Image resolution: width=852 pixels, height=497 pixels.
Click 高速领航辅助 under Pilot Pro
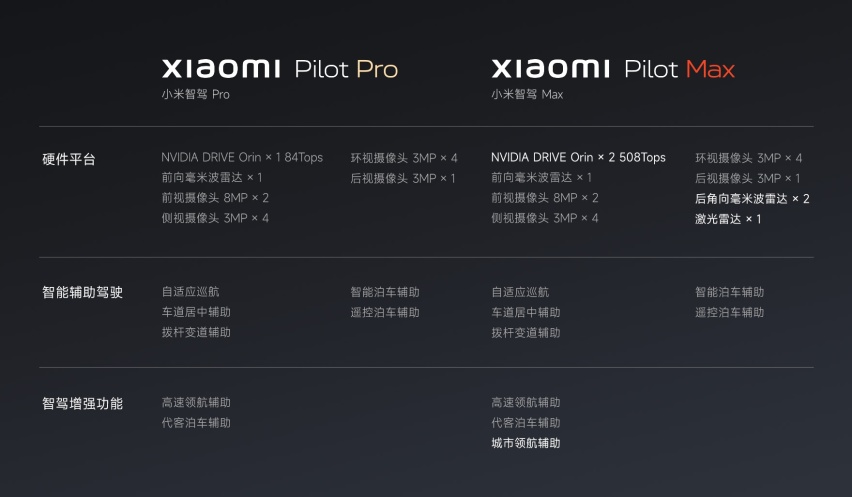click(x=196, y=402)
